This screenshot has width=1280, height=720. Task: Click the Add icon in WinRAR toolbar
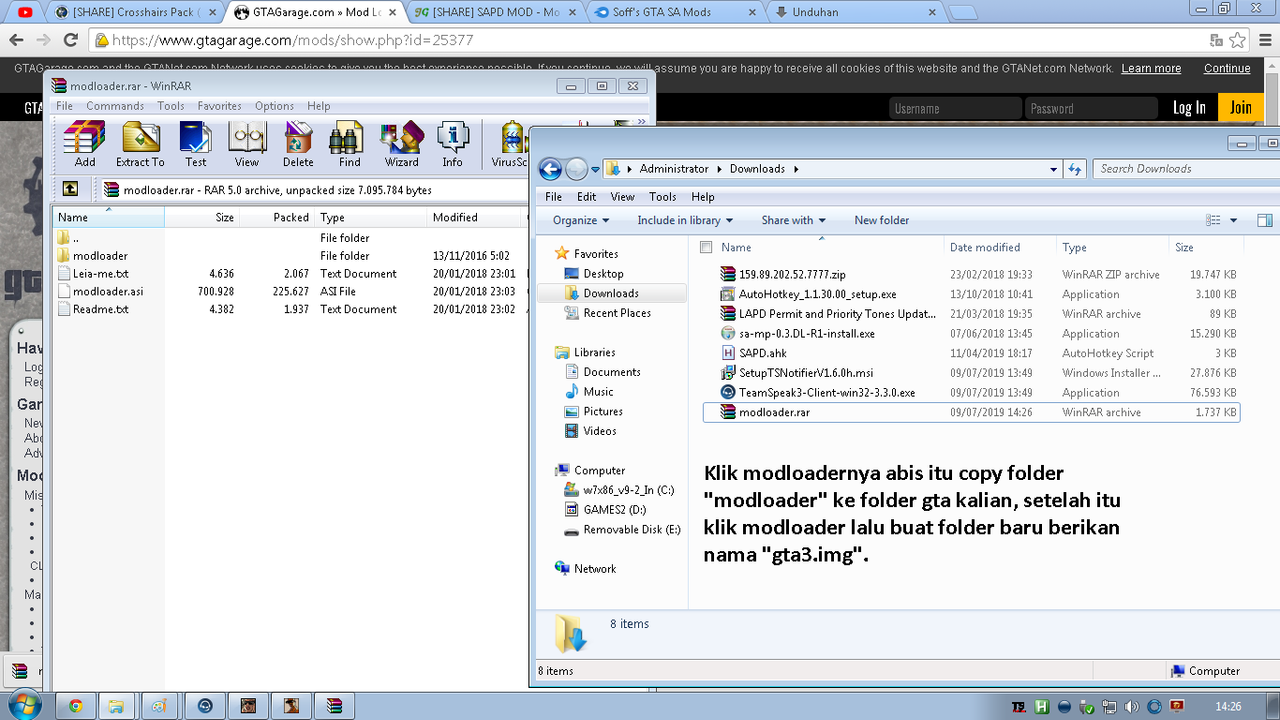point(85,145)
